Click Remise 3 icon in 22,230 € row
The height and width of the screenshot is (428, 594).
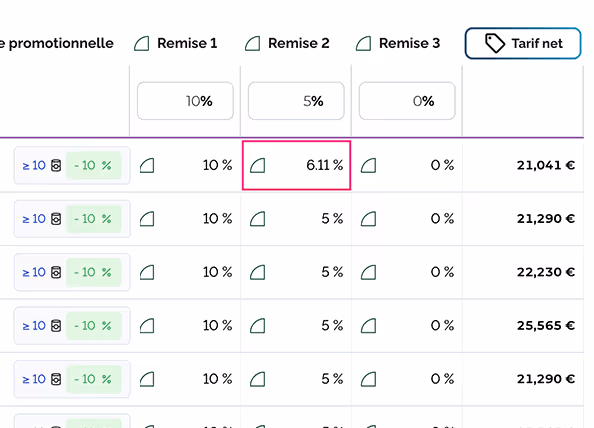click(368, 272)
